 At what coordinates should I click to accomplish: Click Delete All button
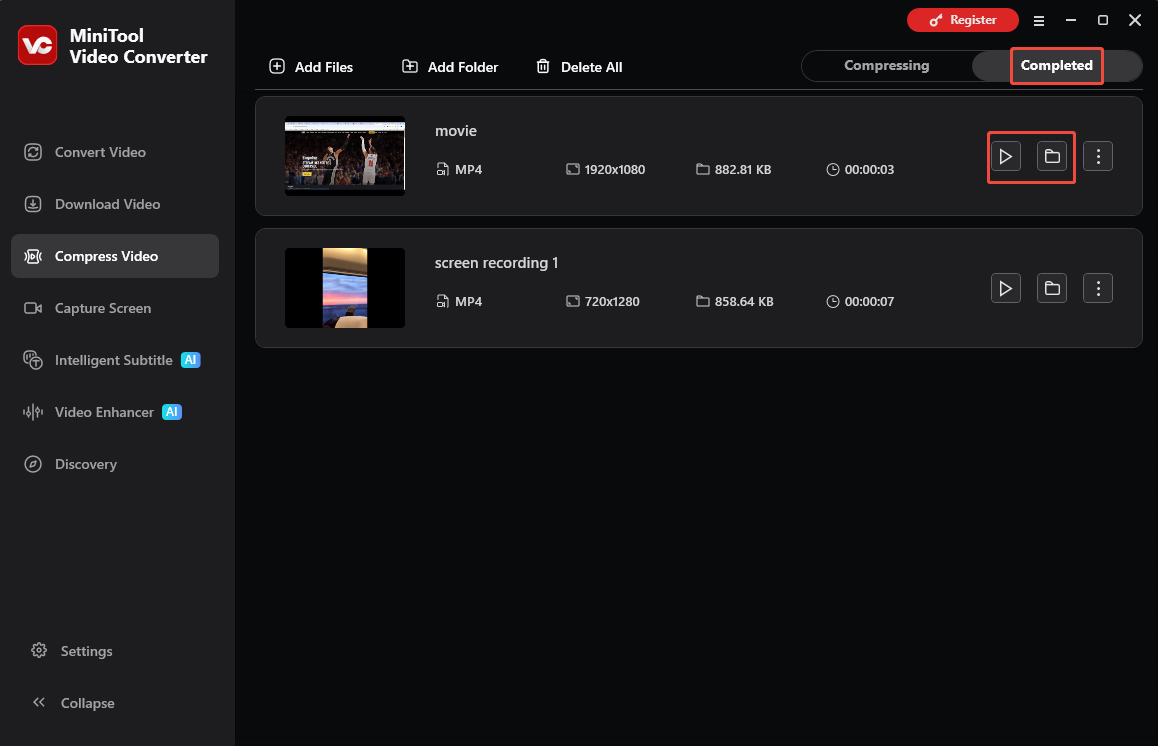coord(579,66)
